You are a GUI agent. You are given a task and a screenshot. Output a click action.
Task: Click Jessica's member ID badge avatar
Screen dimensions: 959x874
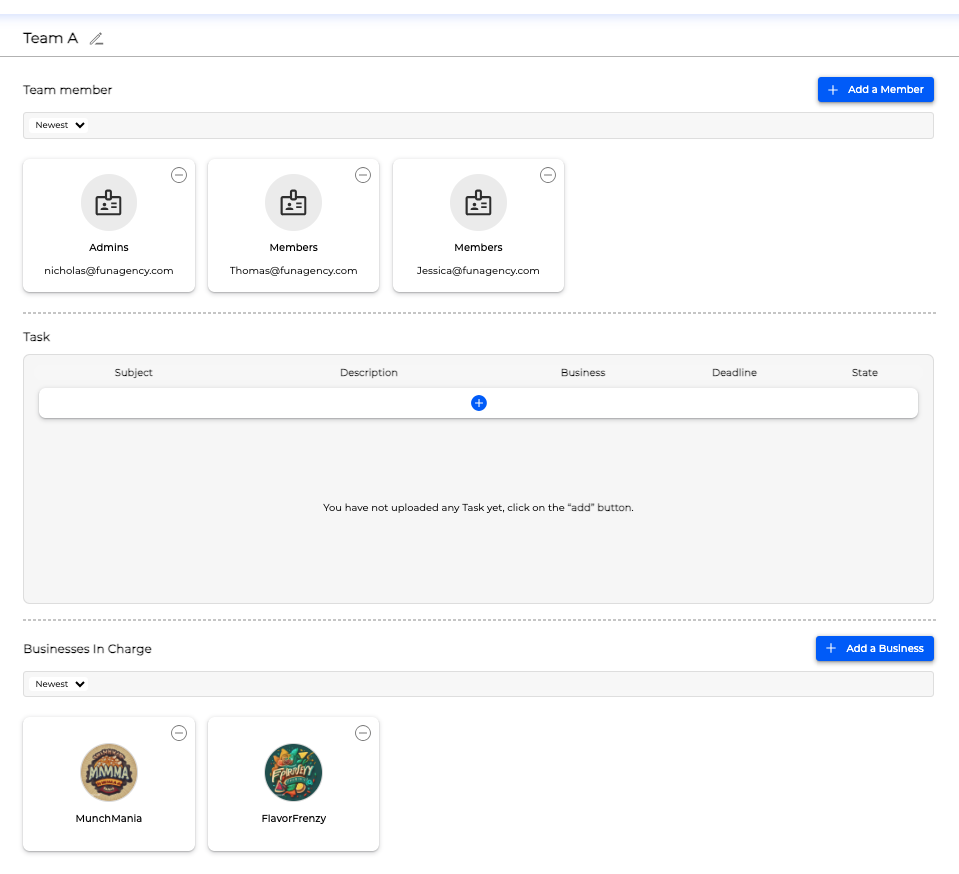click(478, 203)
